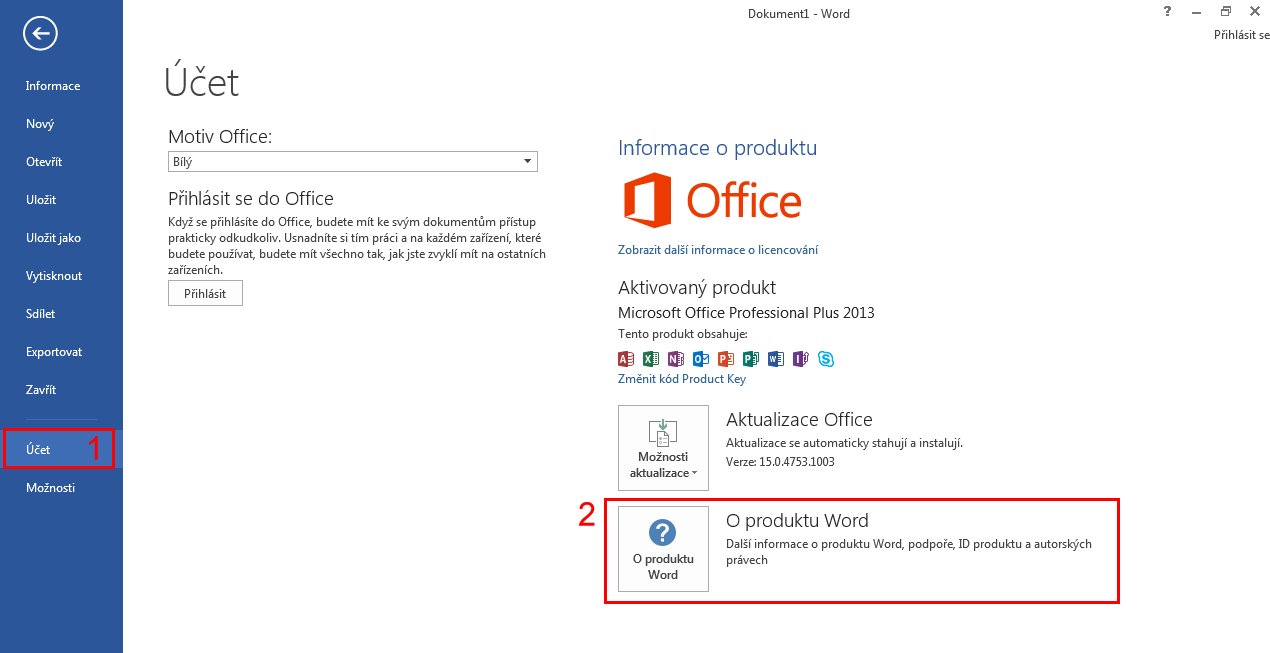The width and height of the screenshot is (1270, 653).
Task: Click the Outlook icon in product list
Action: [701, 359]
